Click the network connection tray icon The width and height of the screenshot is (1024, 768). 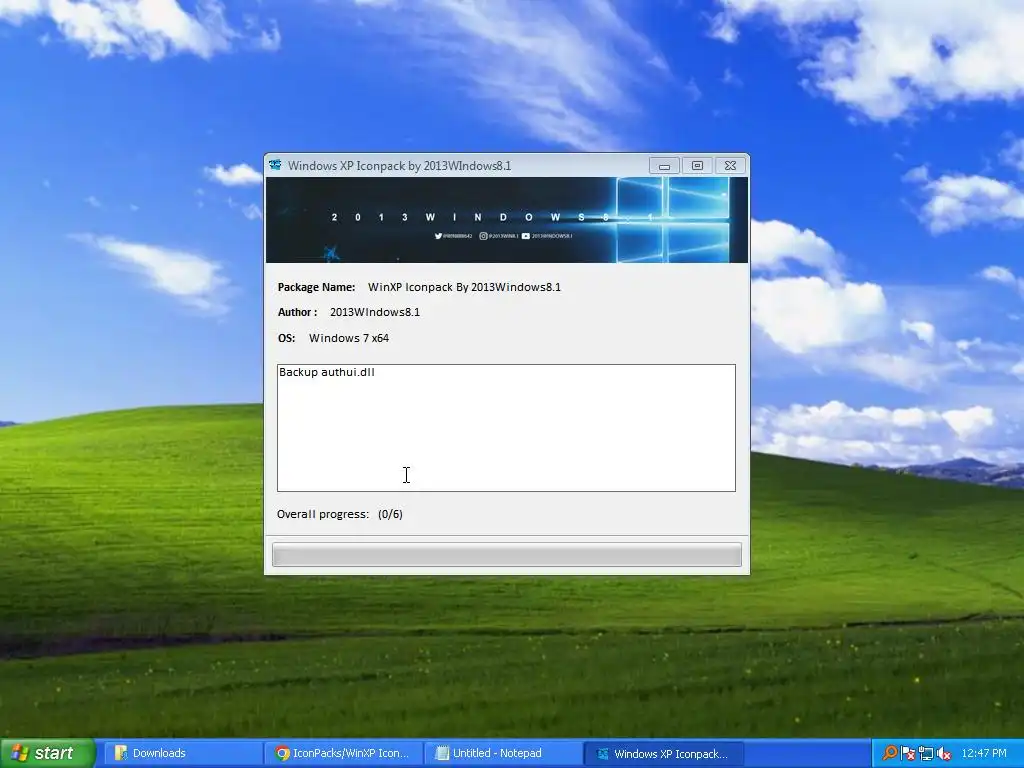(x=925, y=754)
